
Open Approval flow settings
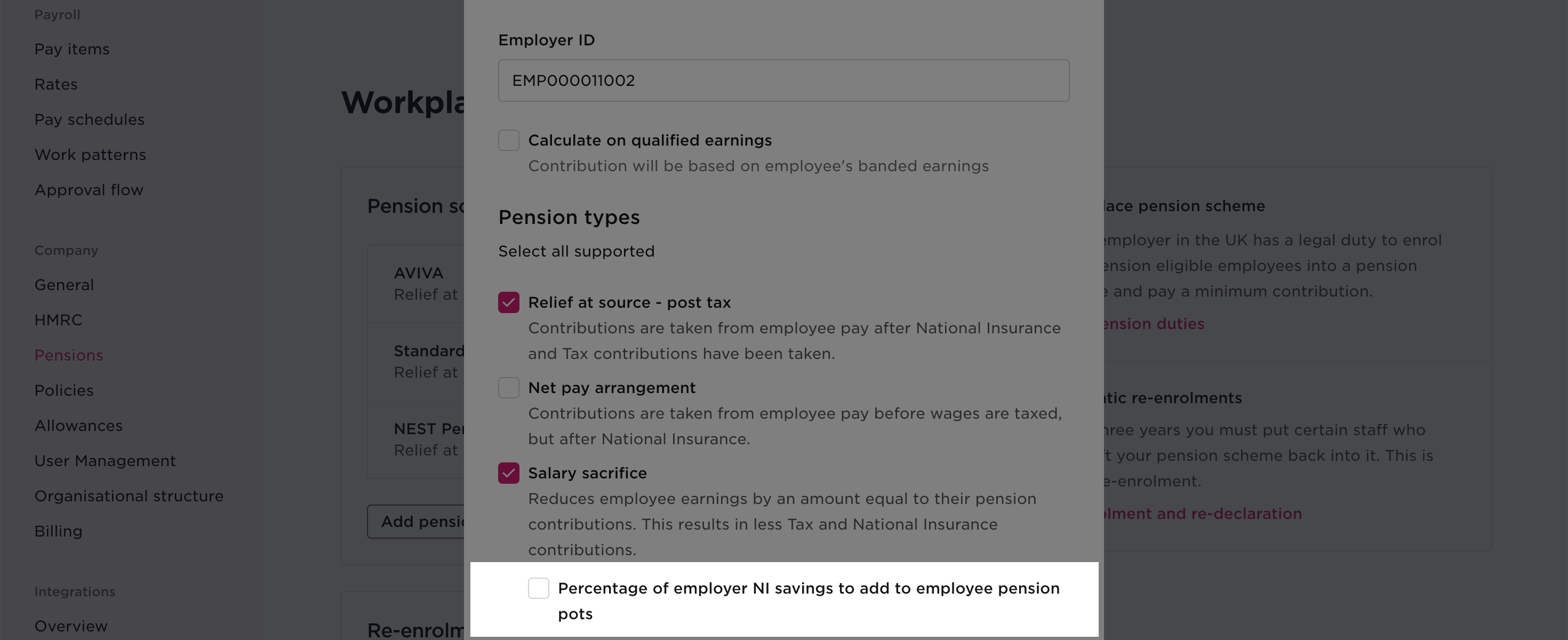[x=89, y=189]
